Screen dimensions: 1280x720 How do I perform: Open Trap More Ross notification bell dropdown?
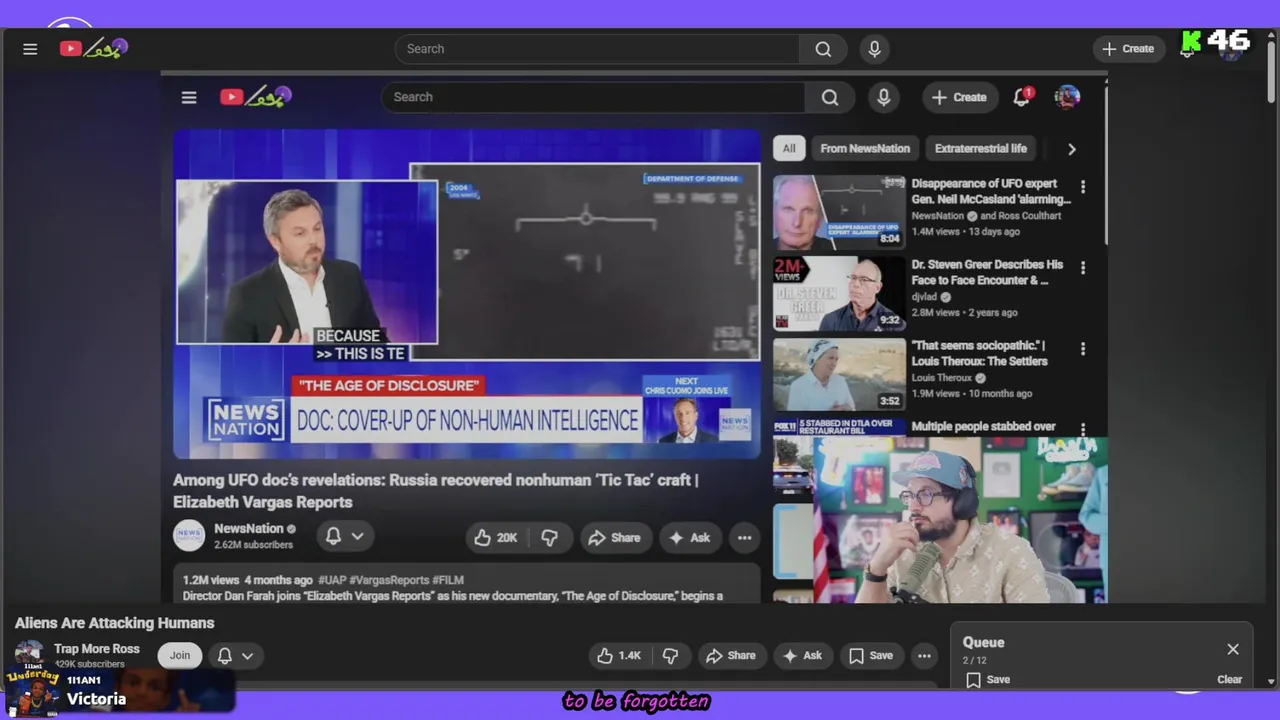[235, 655]
